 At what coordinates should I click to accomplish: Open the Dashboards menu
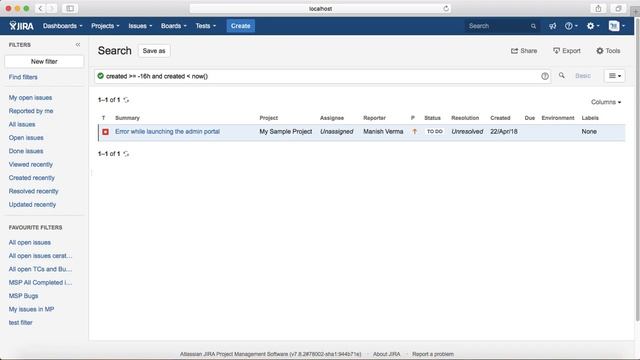[x=62, y=26]
